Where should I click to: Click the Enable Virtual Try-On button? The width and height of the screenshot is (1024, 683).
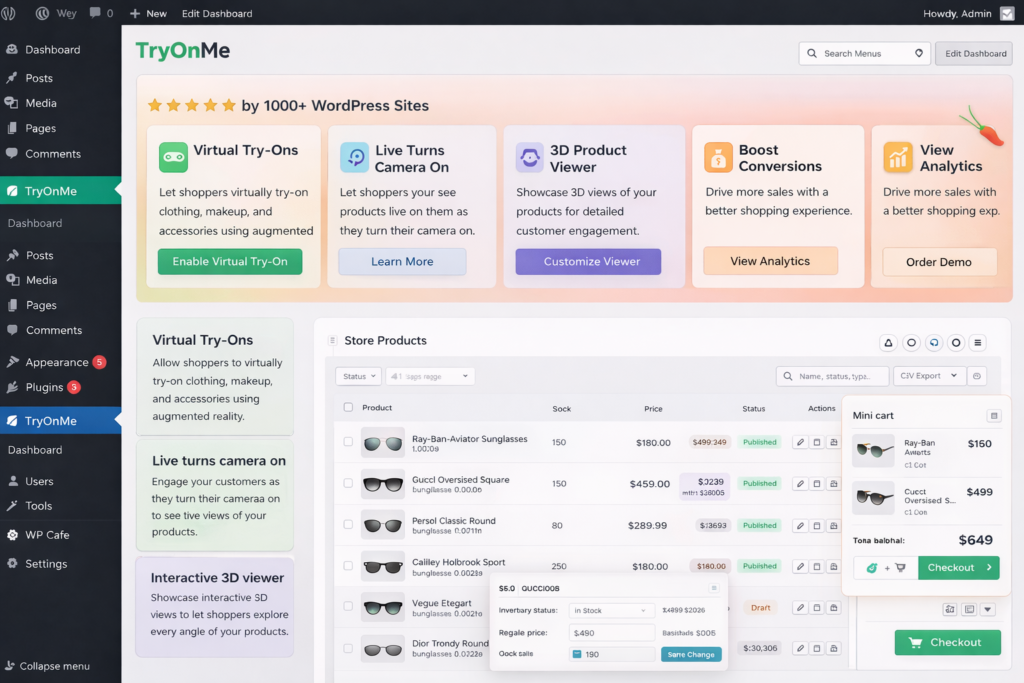(229, 262)
